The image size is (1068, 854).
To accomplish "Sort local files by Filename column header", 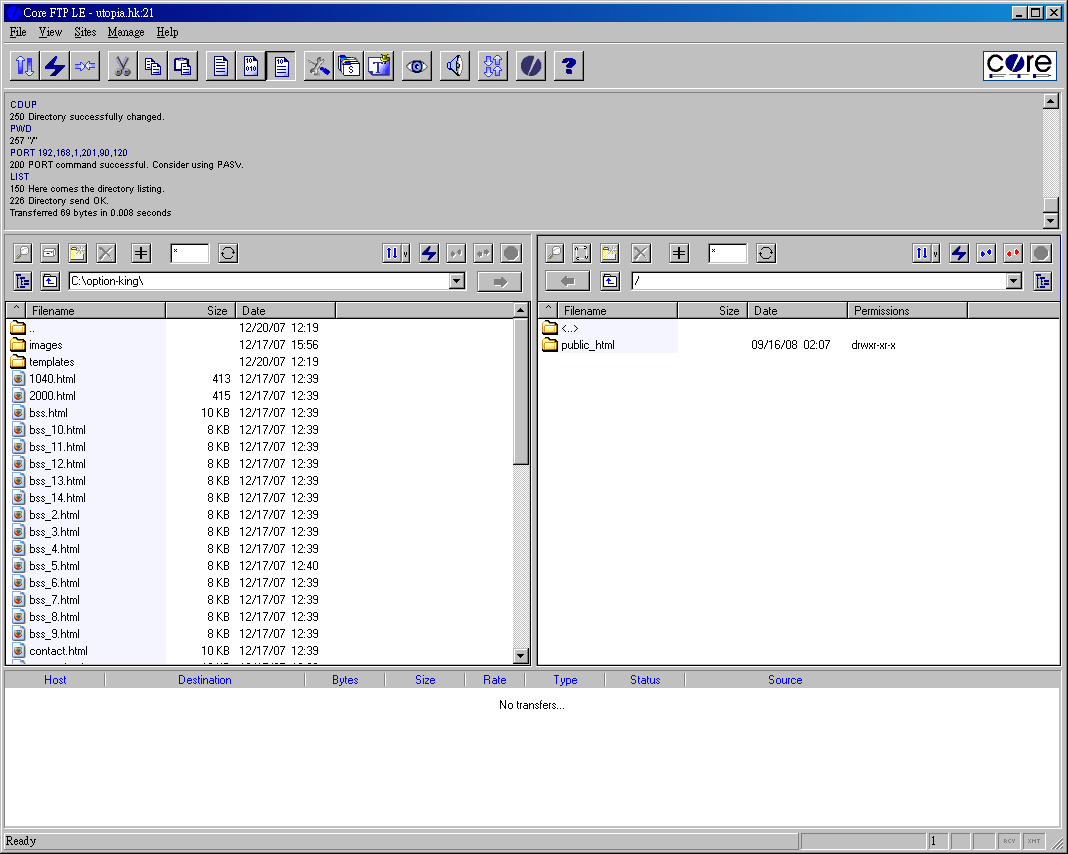I will tap(95, 311).
